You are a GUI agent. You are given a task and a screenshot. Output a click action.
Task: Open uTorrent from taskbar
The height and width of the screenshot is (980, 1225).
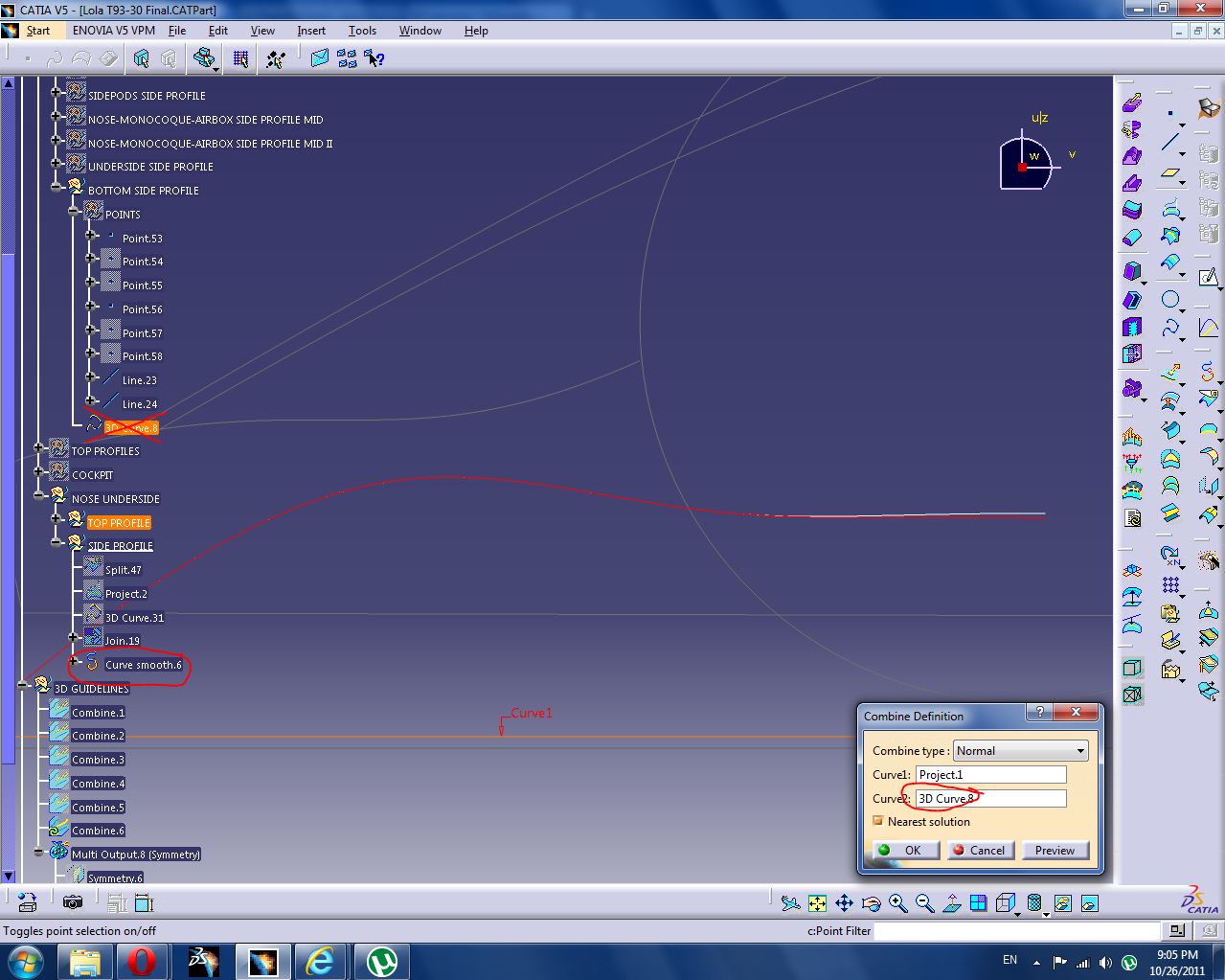pyautogui.click(x=381, y=961)
